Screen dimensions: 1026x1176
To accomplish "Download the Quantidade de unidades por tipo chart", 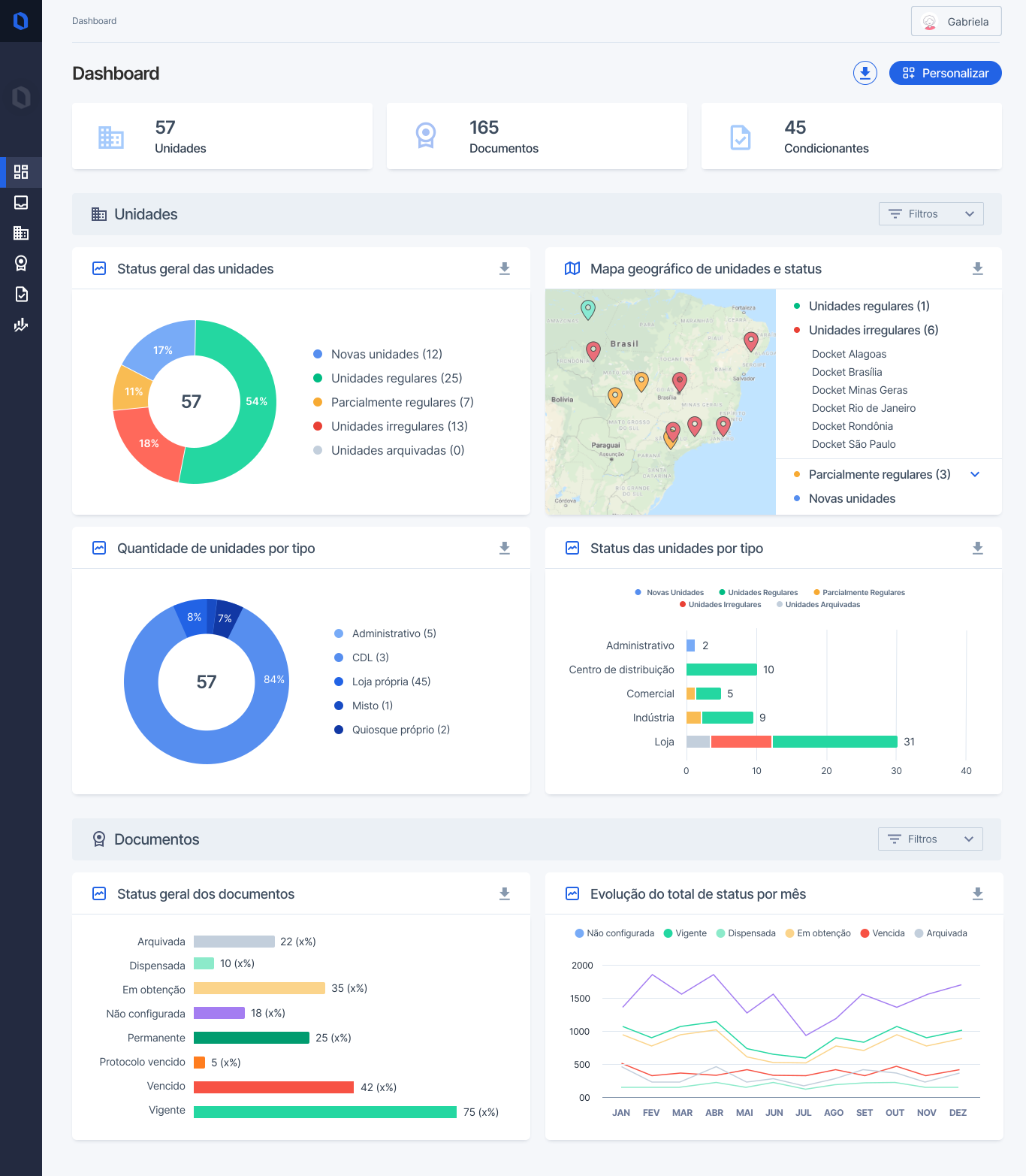I will (505, 548).
